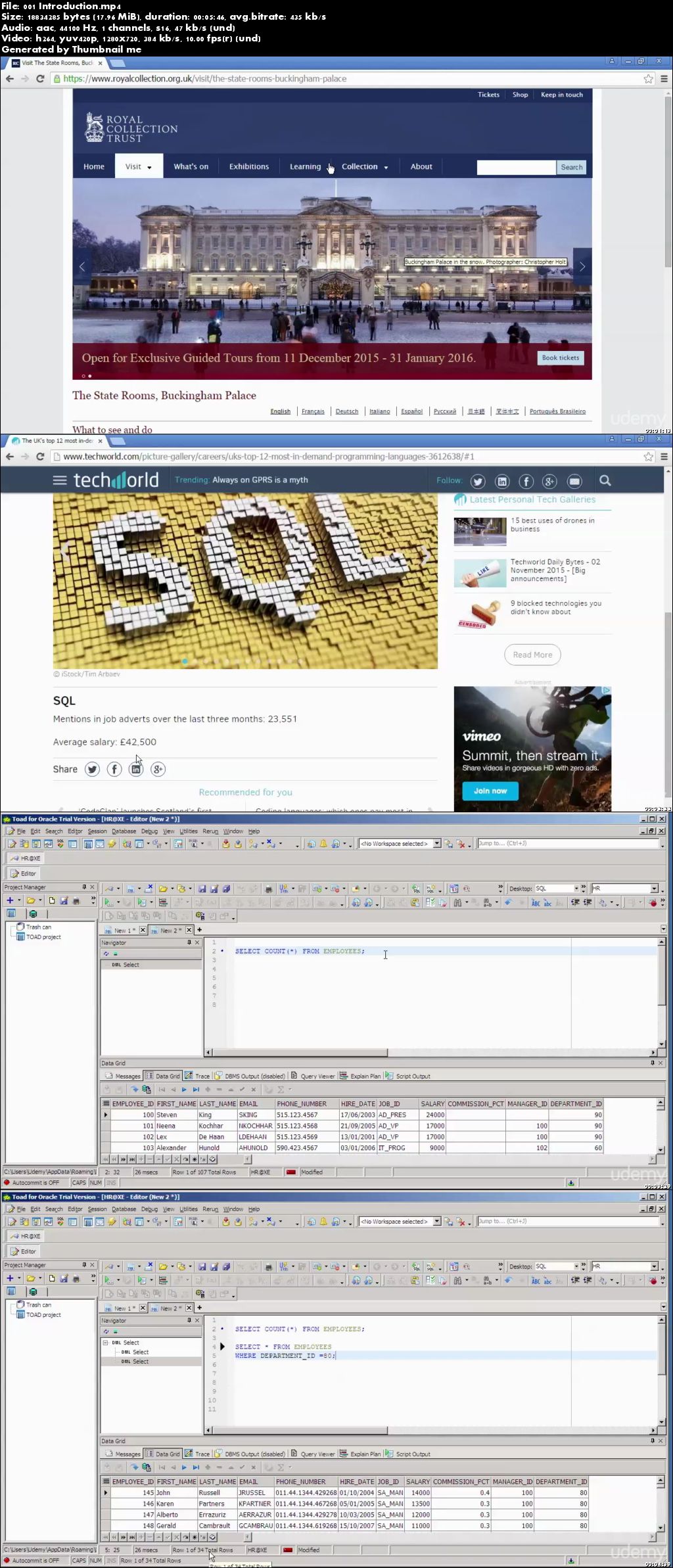This screenshot has width=673, height=1568.
Task: Click the printer icon in the upper Toad editor toolbar
Action: coord(268,888)
